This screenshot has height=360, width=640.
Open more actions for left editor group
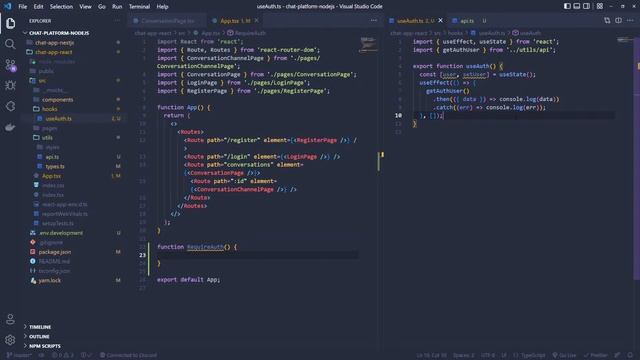coord(373,20)
